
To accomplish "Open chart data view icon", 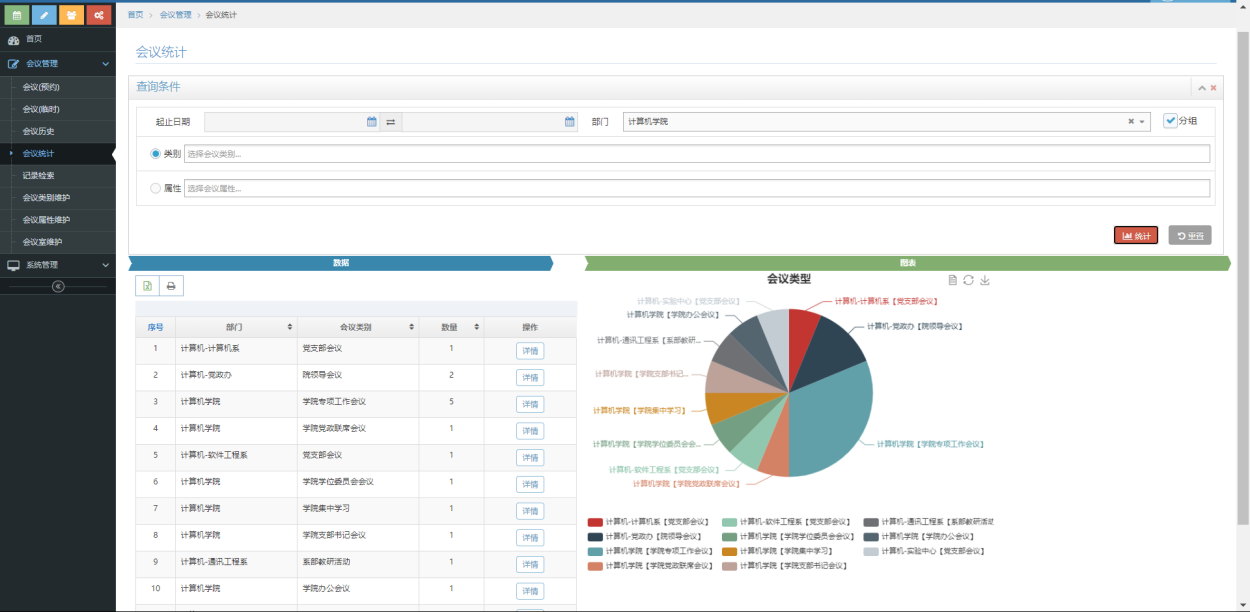I will point(952,280).
